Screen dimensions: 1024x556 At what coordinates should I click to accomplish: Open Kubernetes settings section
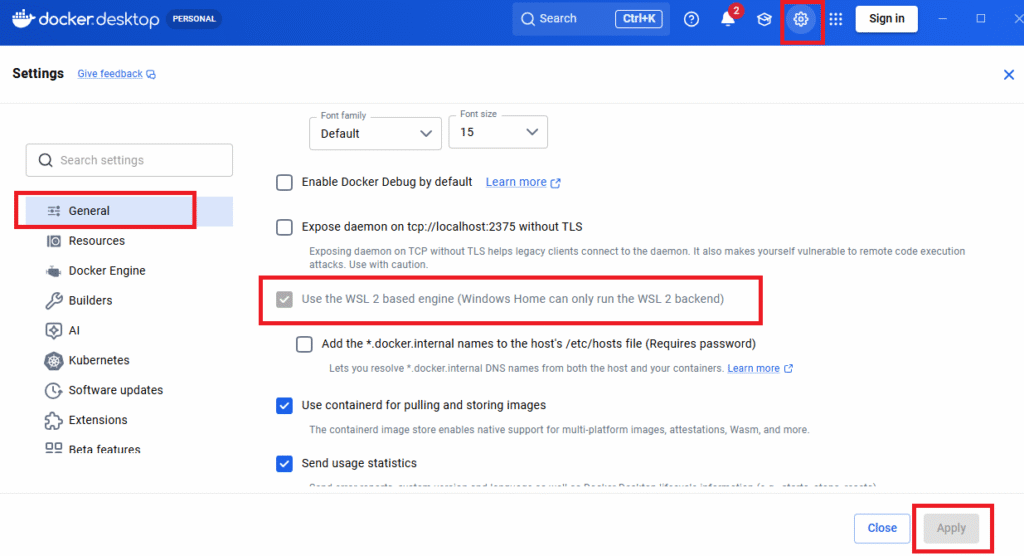[x=129, y=361]
